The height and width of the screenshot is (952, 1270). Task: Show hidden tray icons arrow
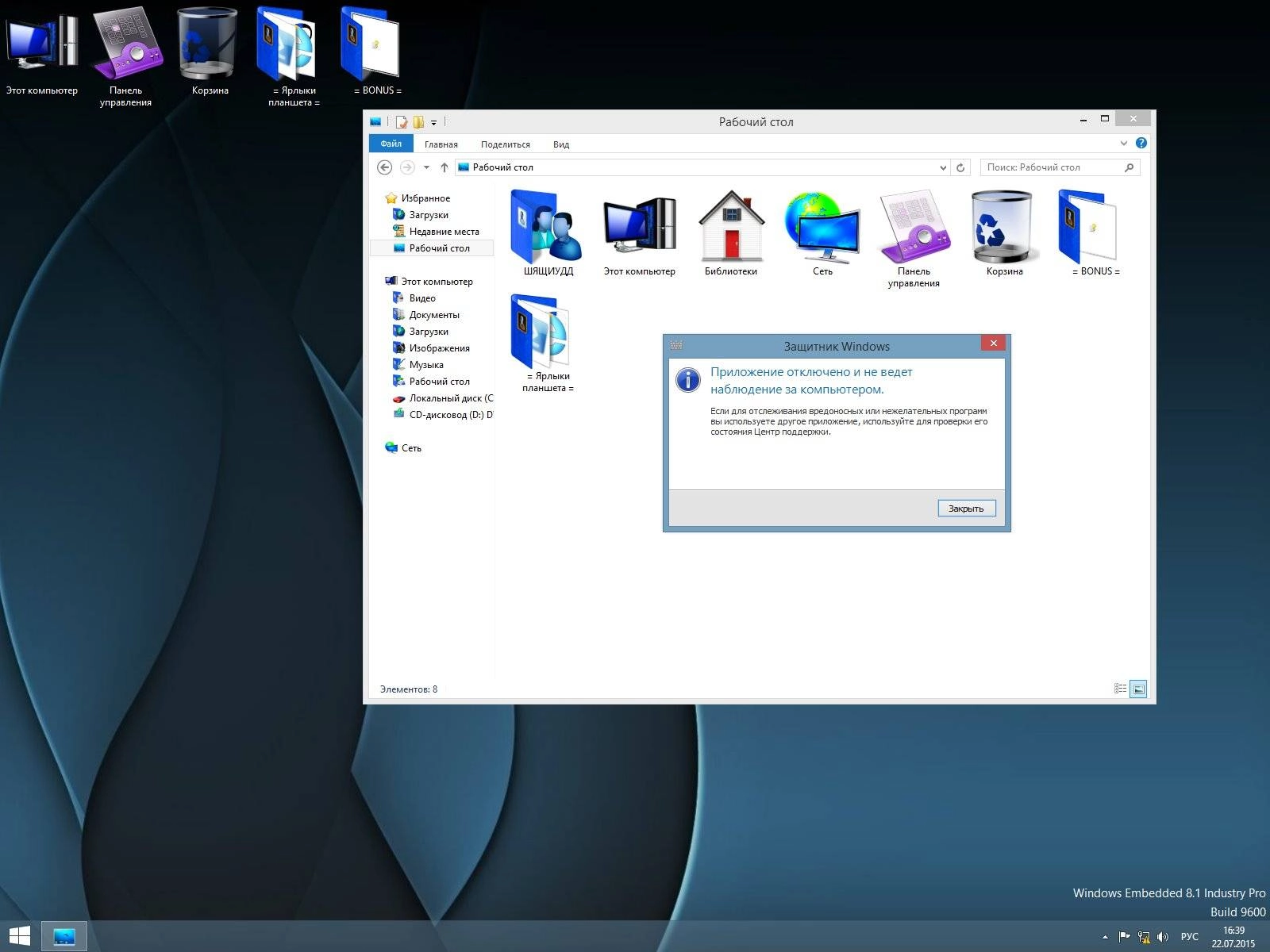coord(1105,937)
